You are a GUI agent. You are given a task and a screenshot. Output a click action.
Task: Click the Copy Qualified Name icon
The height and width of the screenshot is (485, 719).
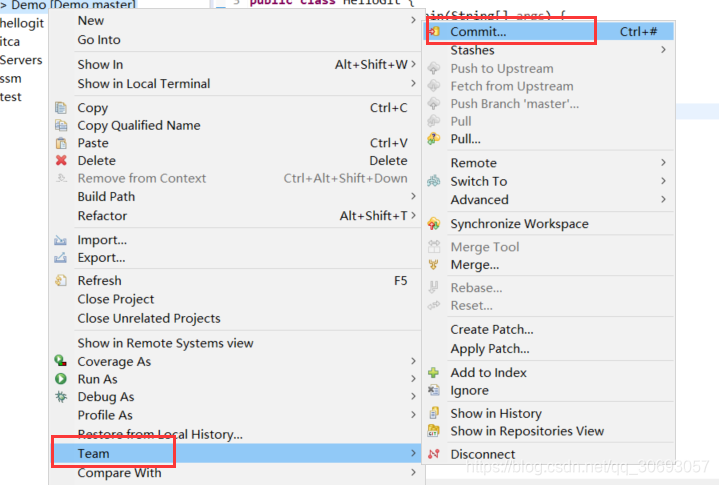click(x=61, y=125)
